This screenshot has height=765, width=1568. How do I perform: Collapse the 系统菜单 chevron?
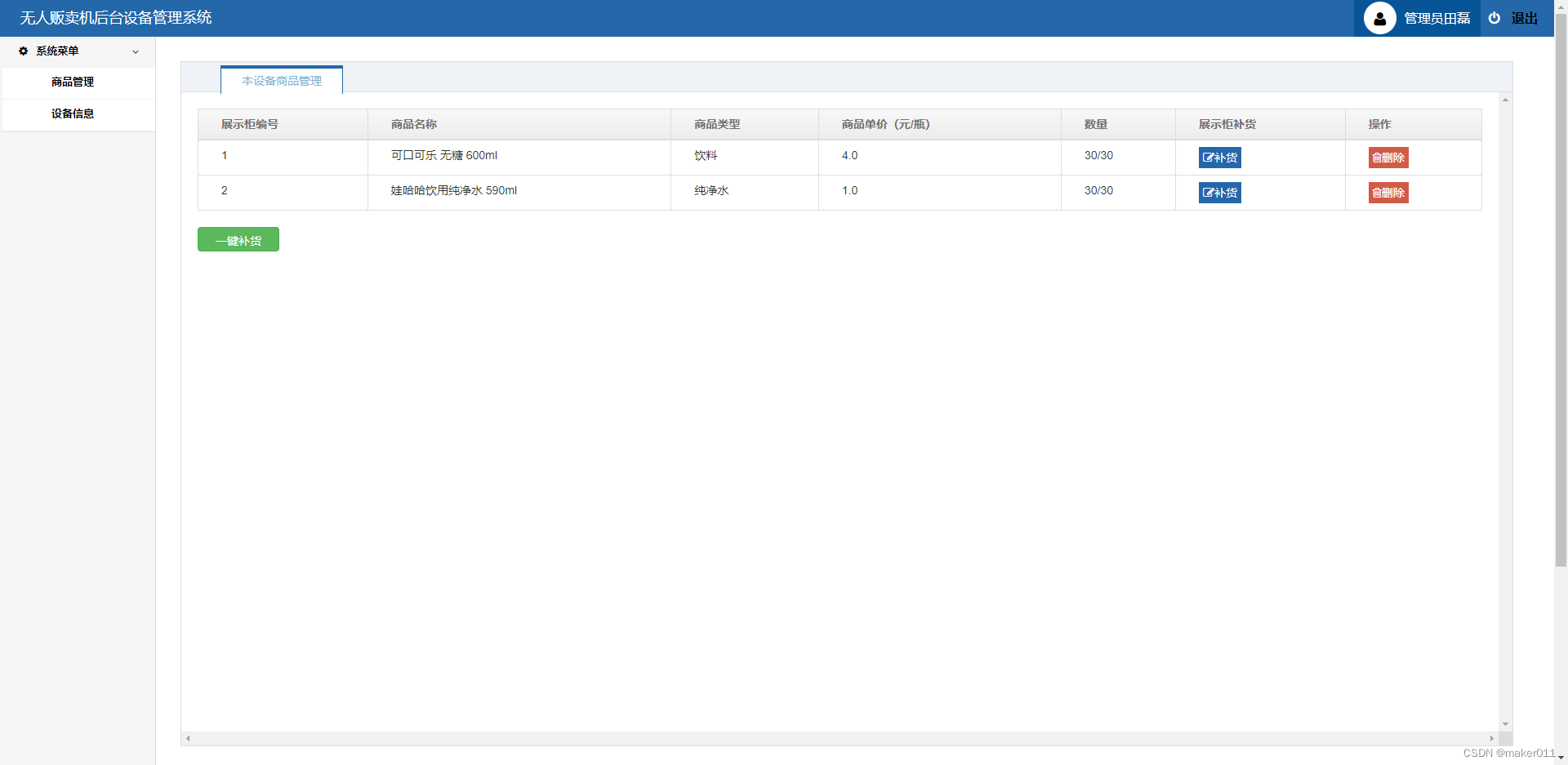(x=136, y=51)
